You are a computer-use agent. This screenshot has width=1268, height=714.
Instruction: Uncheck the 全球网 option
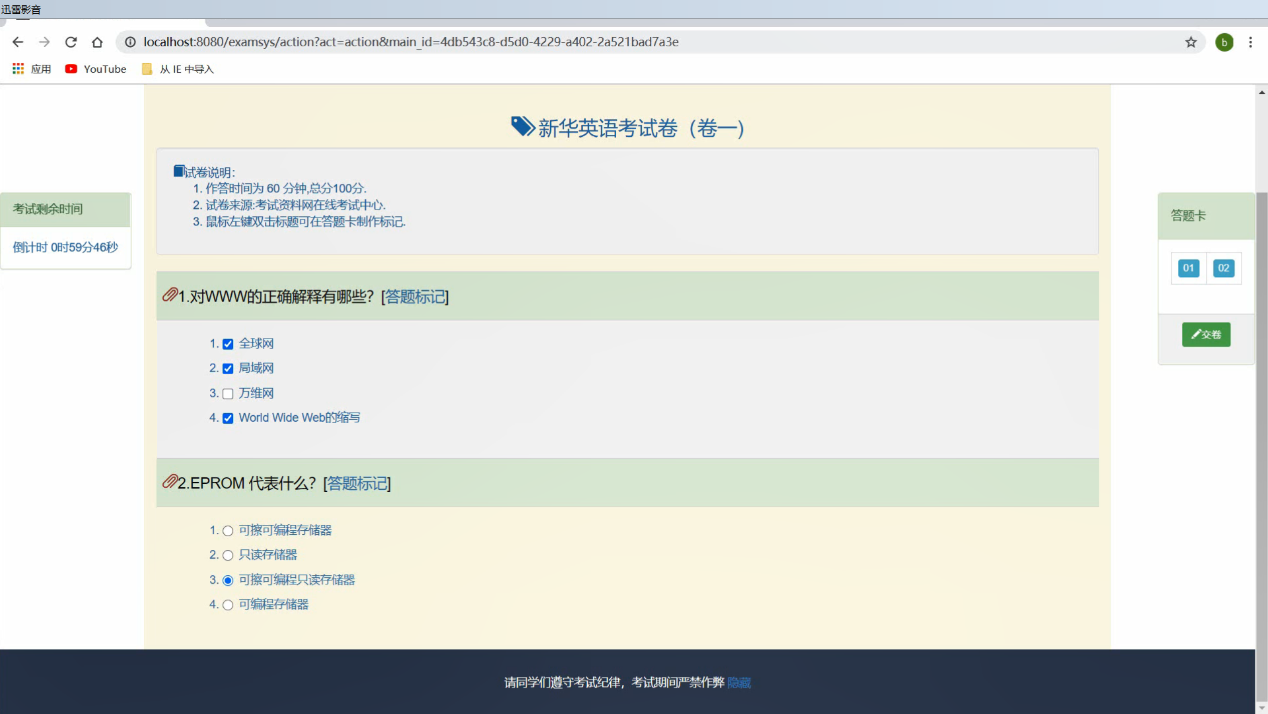(228, 344)
